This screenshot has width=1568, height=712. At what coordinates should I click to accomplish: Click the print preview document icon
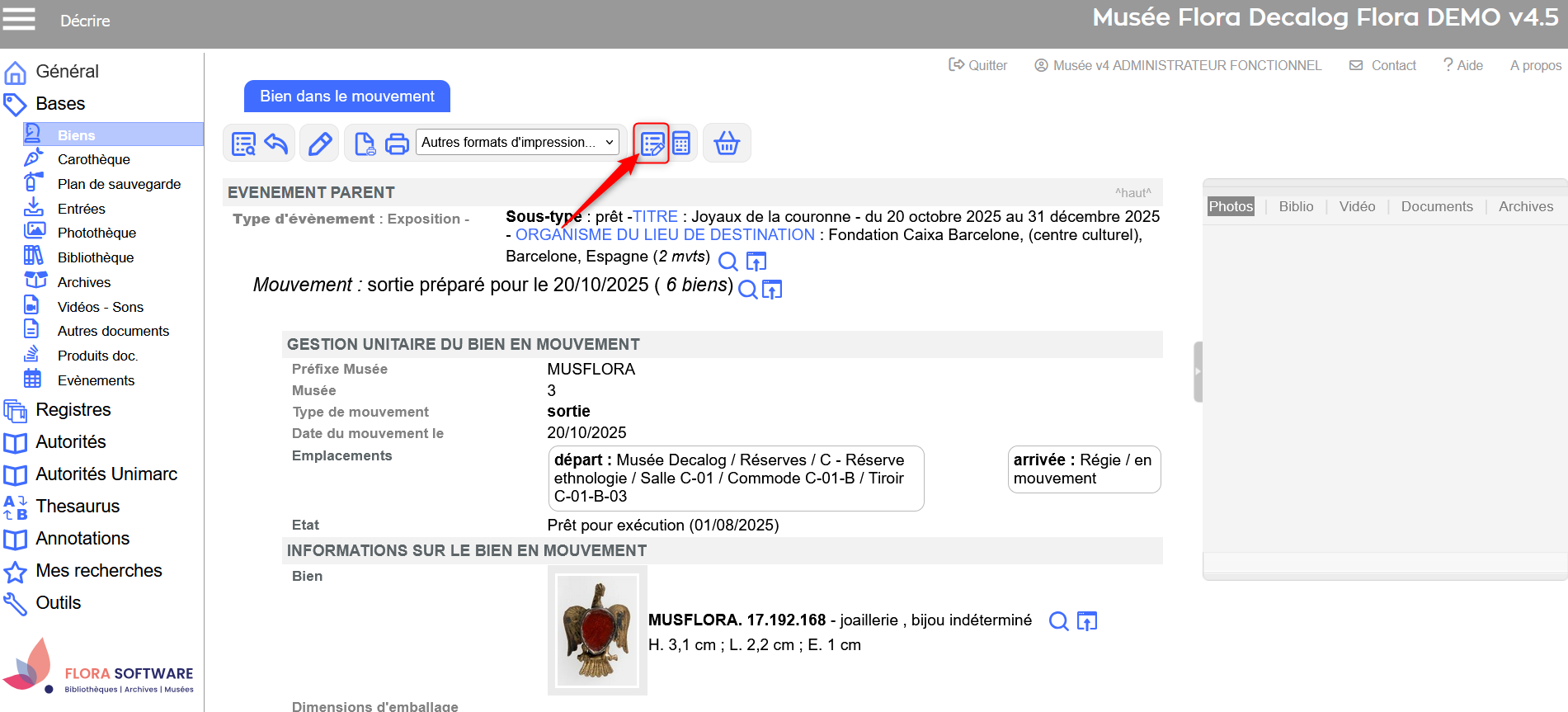(364, 144)
